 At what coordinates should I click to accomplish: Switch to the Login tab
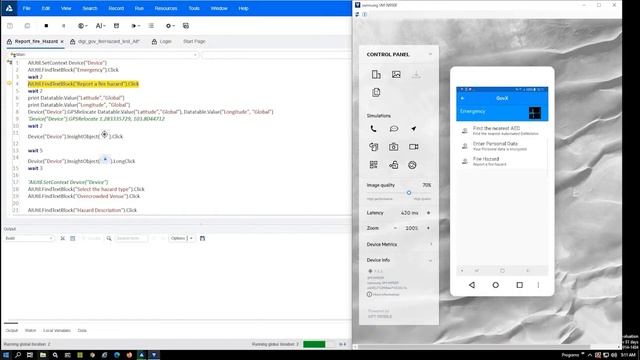click(162, 42)
